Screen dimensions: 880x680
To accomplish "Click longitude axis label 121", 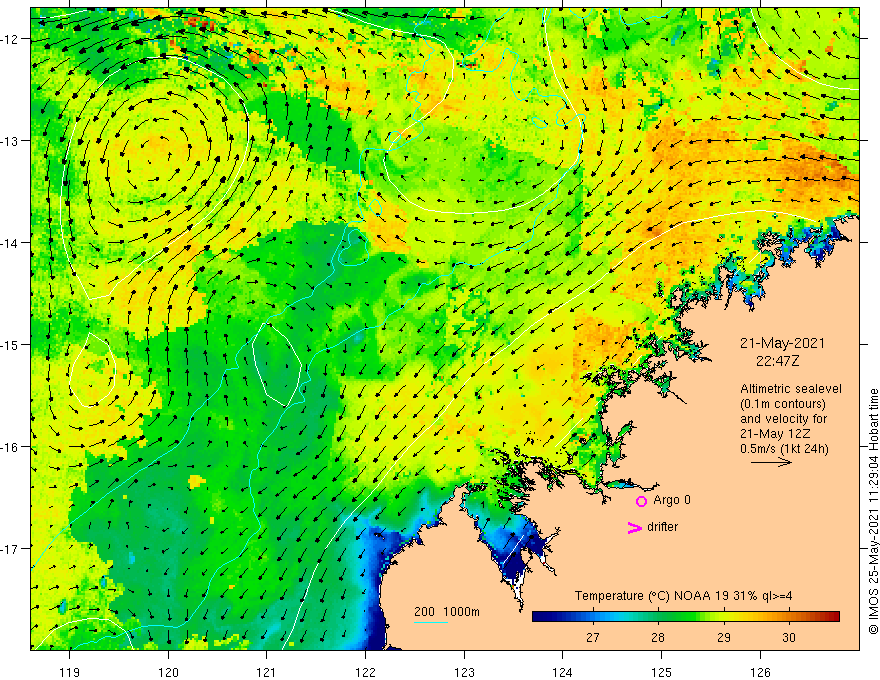I will tap(267, 672).
